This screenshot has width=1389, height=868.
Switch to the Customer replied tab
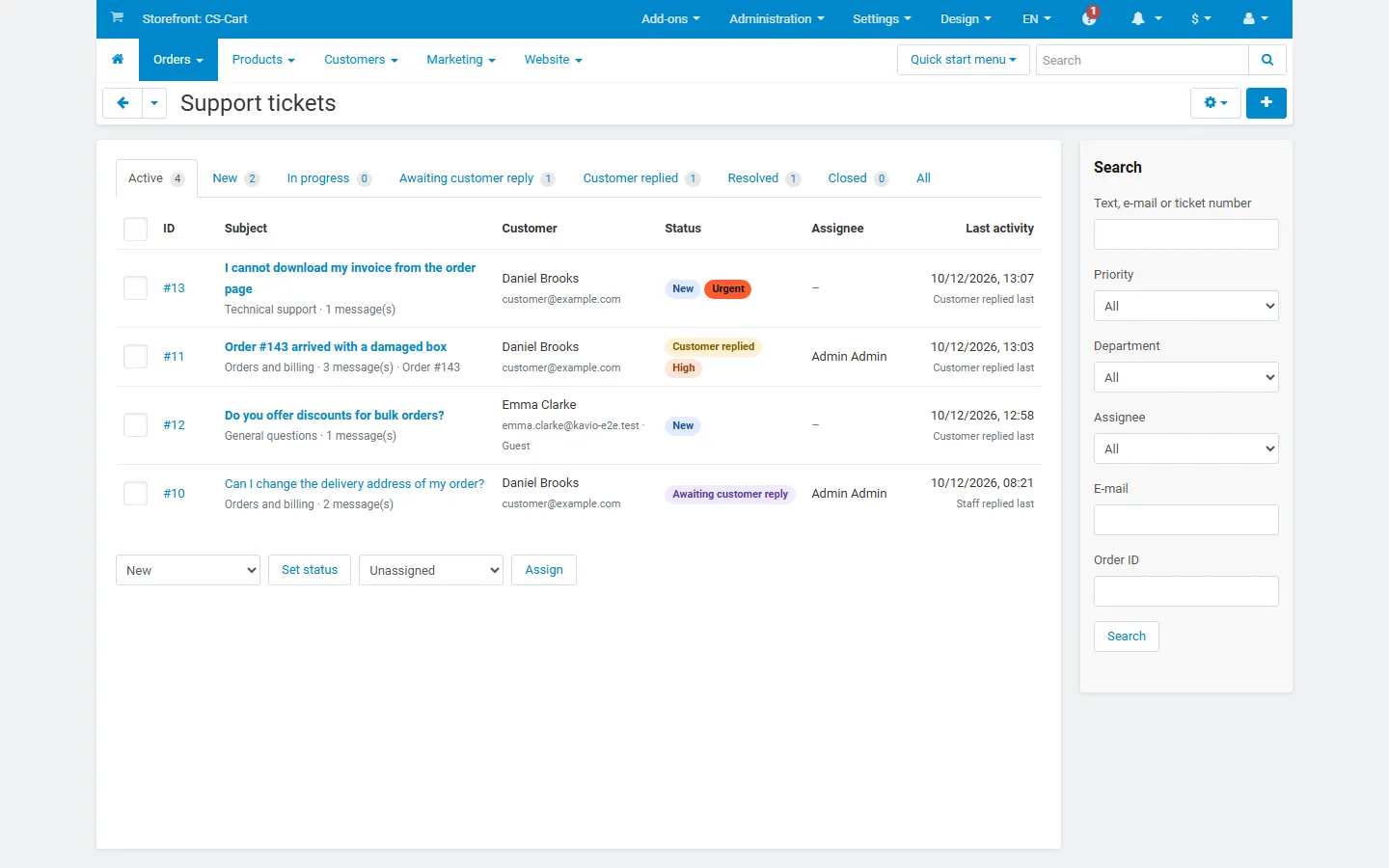coord(641,178)
